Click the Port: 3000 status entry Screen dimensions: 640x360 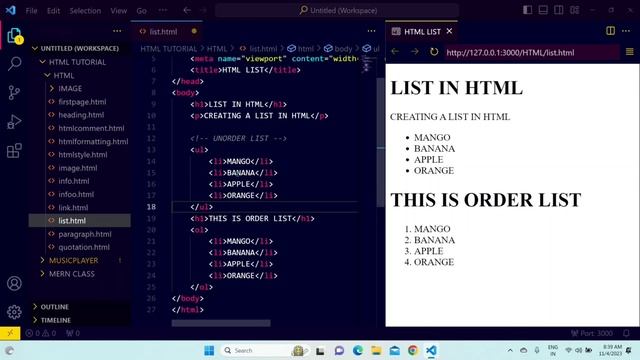pyautogui.click(x=591, y=333)
